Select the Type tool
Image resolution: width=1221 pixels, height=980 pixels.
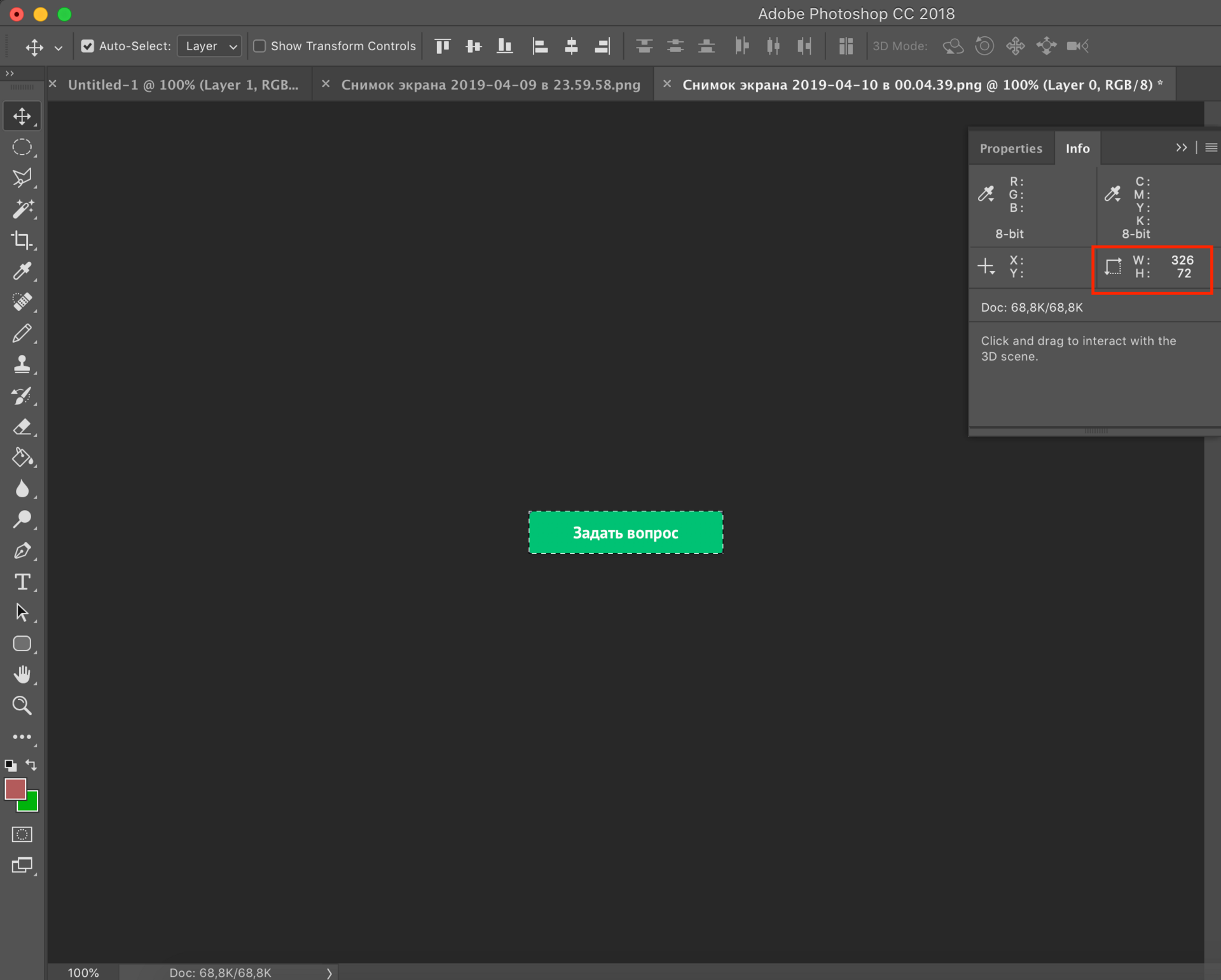click(x=22, y=582)
